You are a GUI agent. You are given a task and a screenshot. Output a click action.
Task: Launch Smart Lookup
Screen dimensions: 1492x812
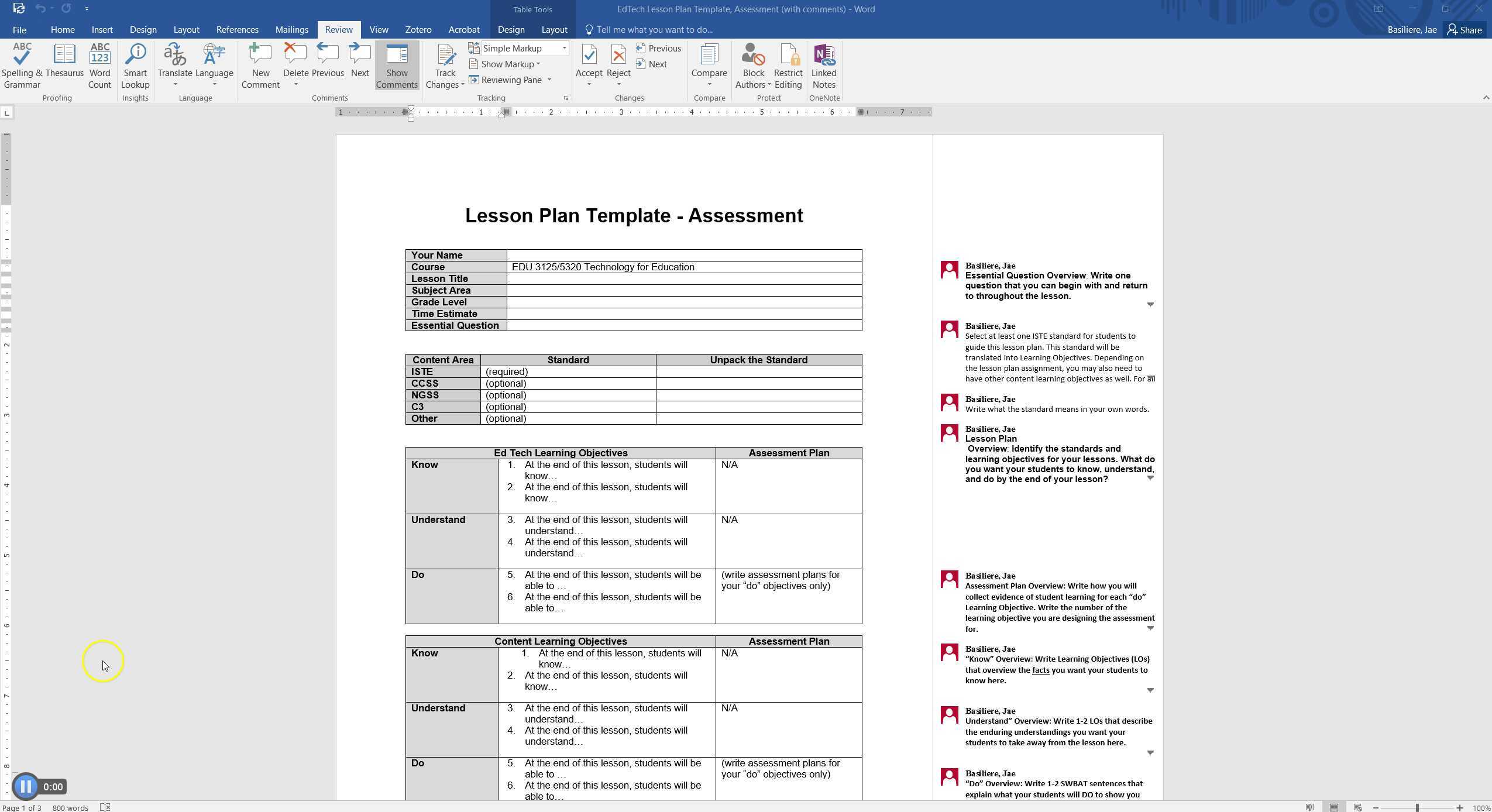[x=135, y=66]
